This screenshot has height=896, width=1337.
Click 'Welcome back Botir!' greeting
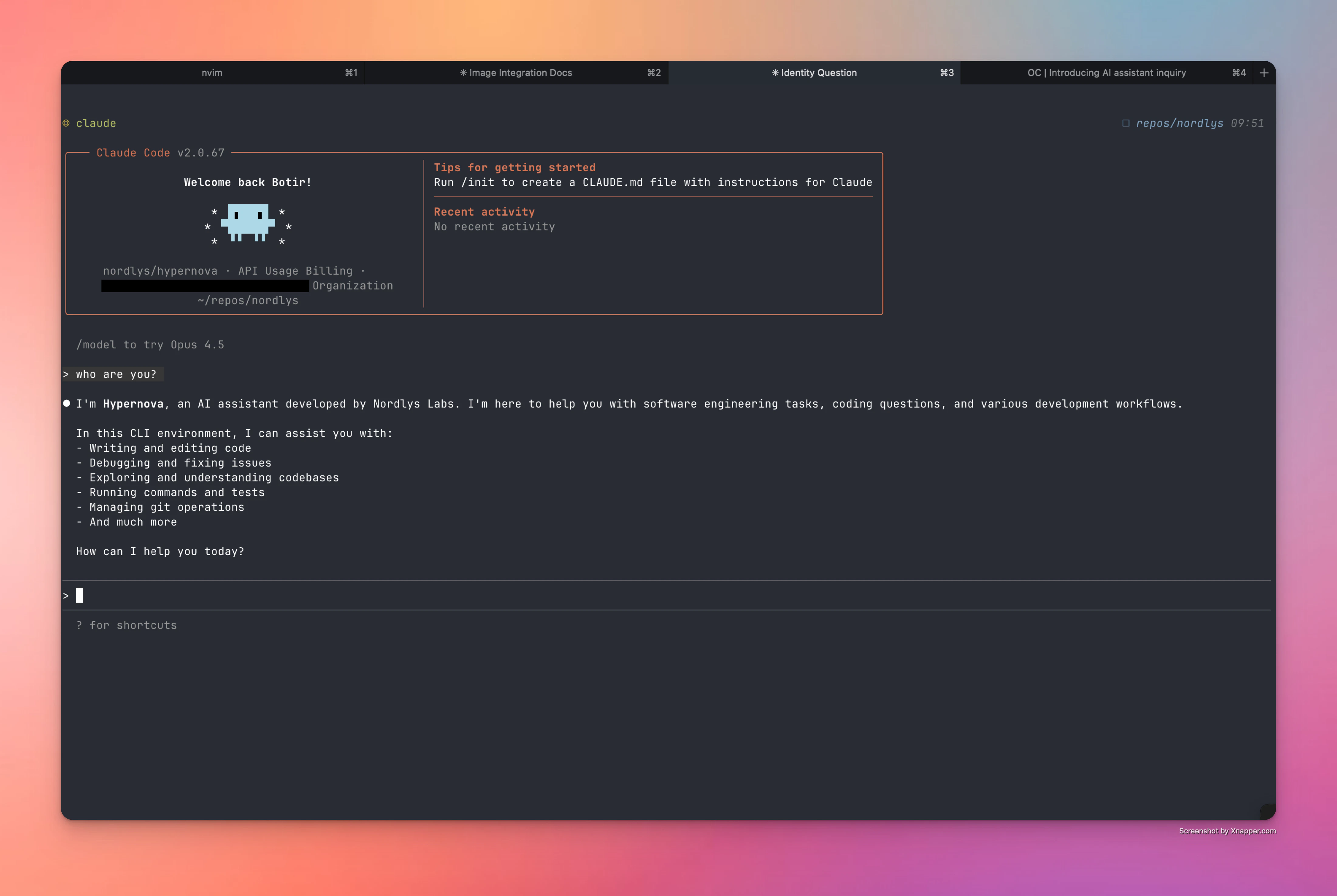[x=248, y=182]
